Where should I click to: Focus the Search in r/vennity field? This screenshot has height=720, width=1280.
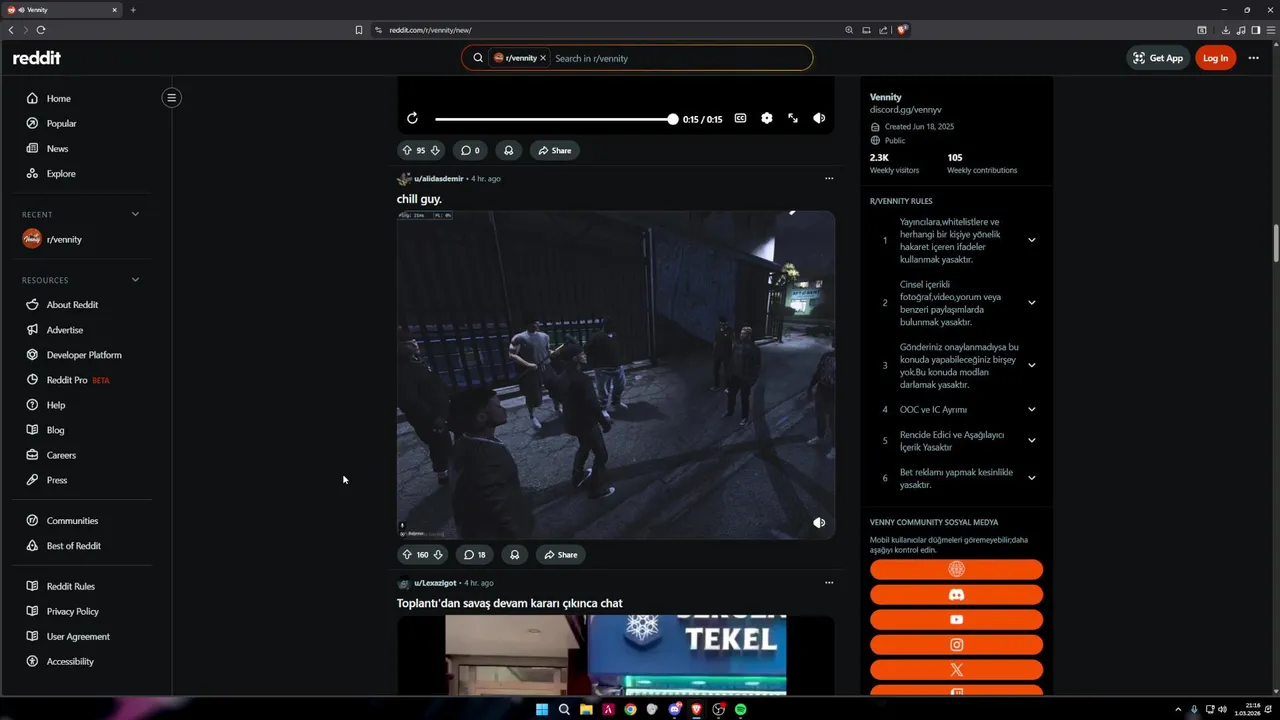(x=680, y=58)
